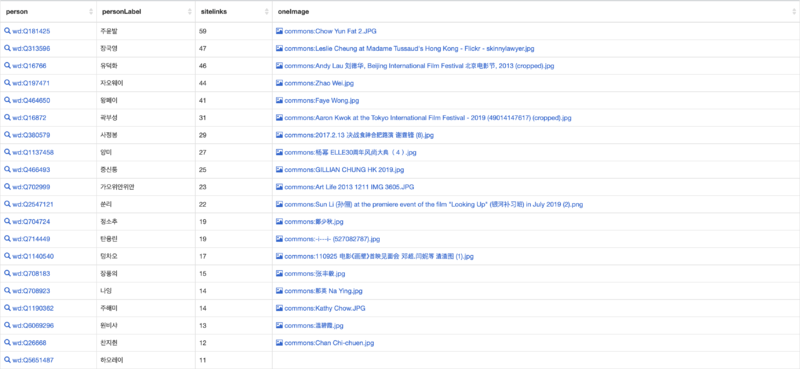Sort the table by personLabel column arrows
The width and height of the screenshot is (800, 369).
point(189,11)
